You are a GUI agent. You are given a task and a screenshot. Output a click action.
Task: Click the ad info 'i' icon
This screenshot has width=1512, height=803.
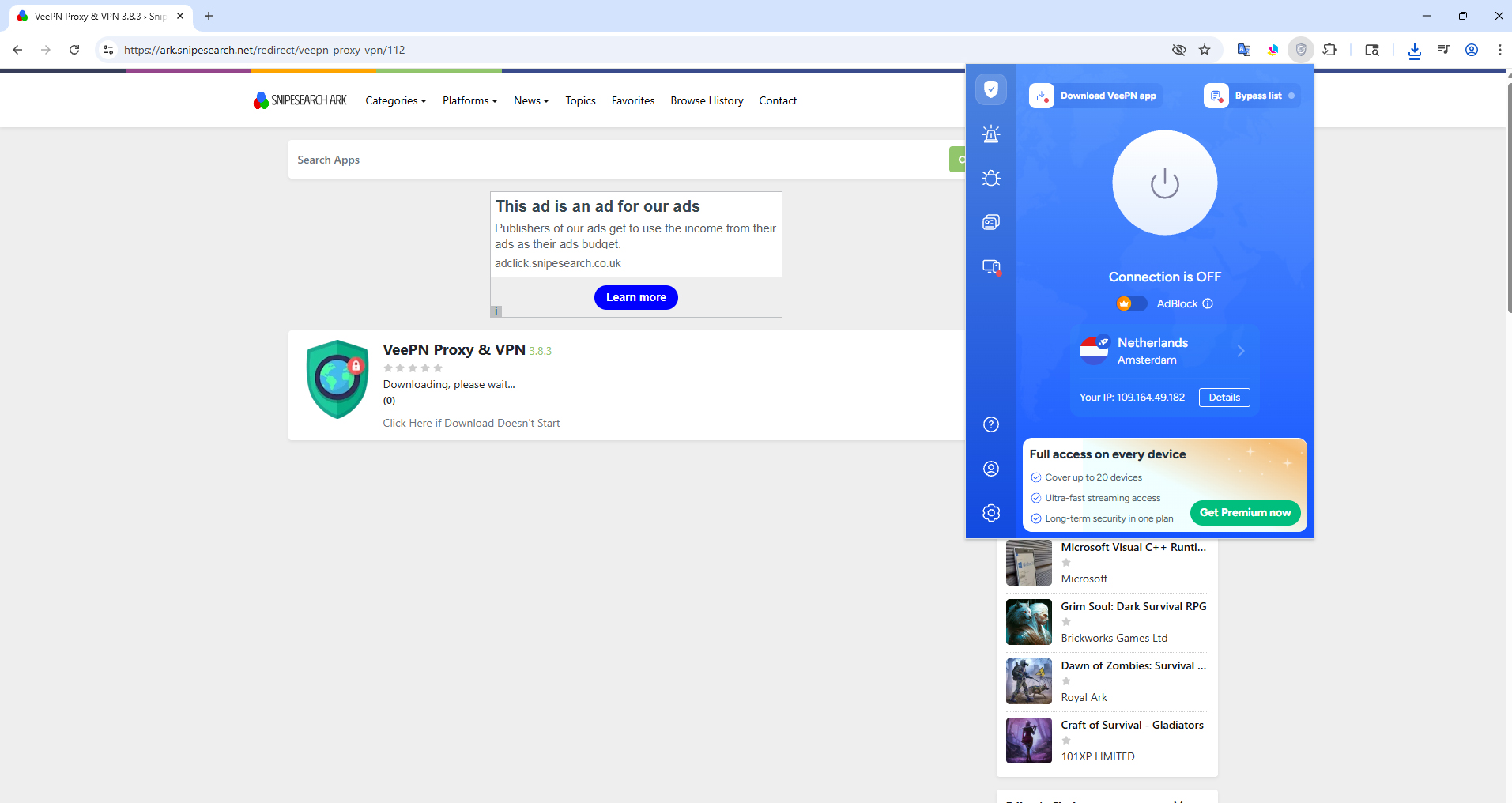click(496, 311)
